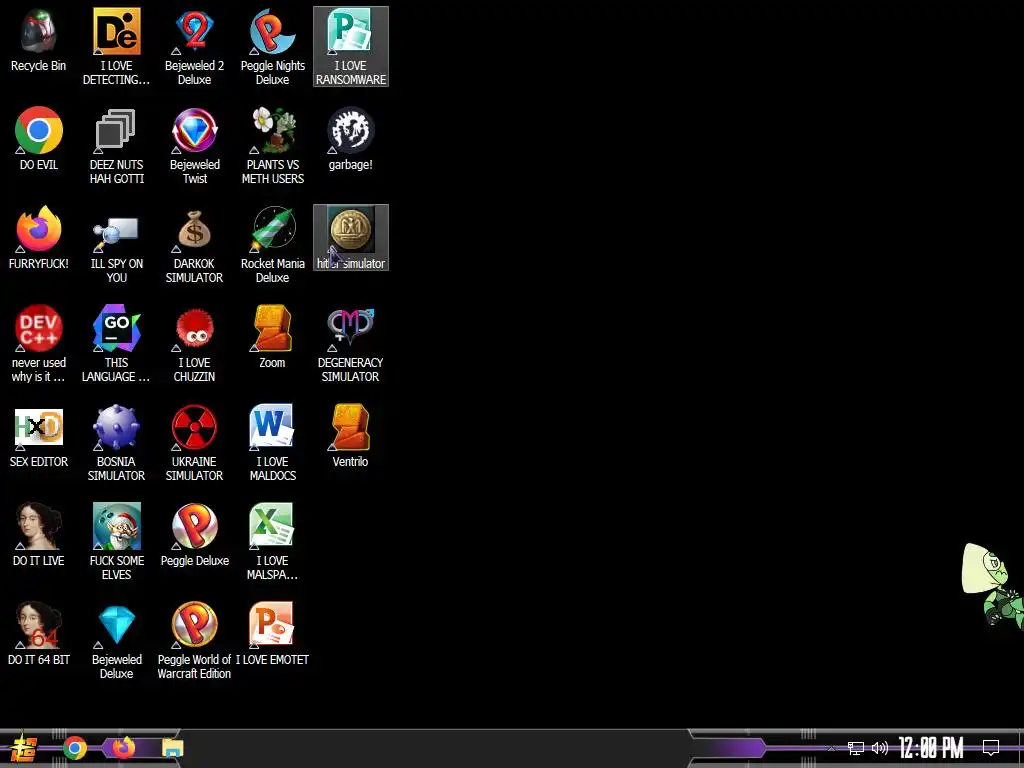This screenshot has width=1024, height=768.
Task: Open the volume tray icon
Action: tap(880, 748)
